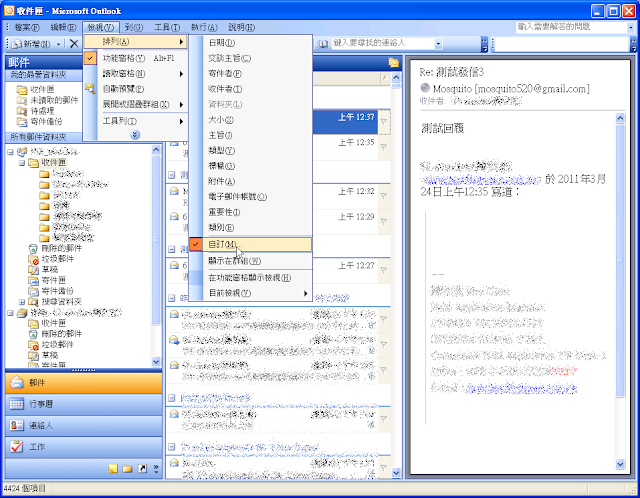This screenshot has width=640, height=498.
Task: Click flag icon on 上午 12:35 message
Action: click(384, 147)
